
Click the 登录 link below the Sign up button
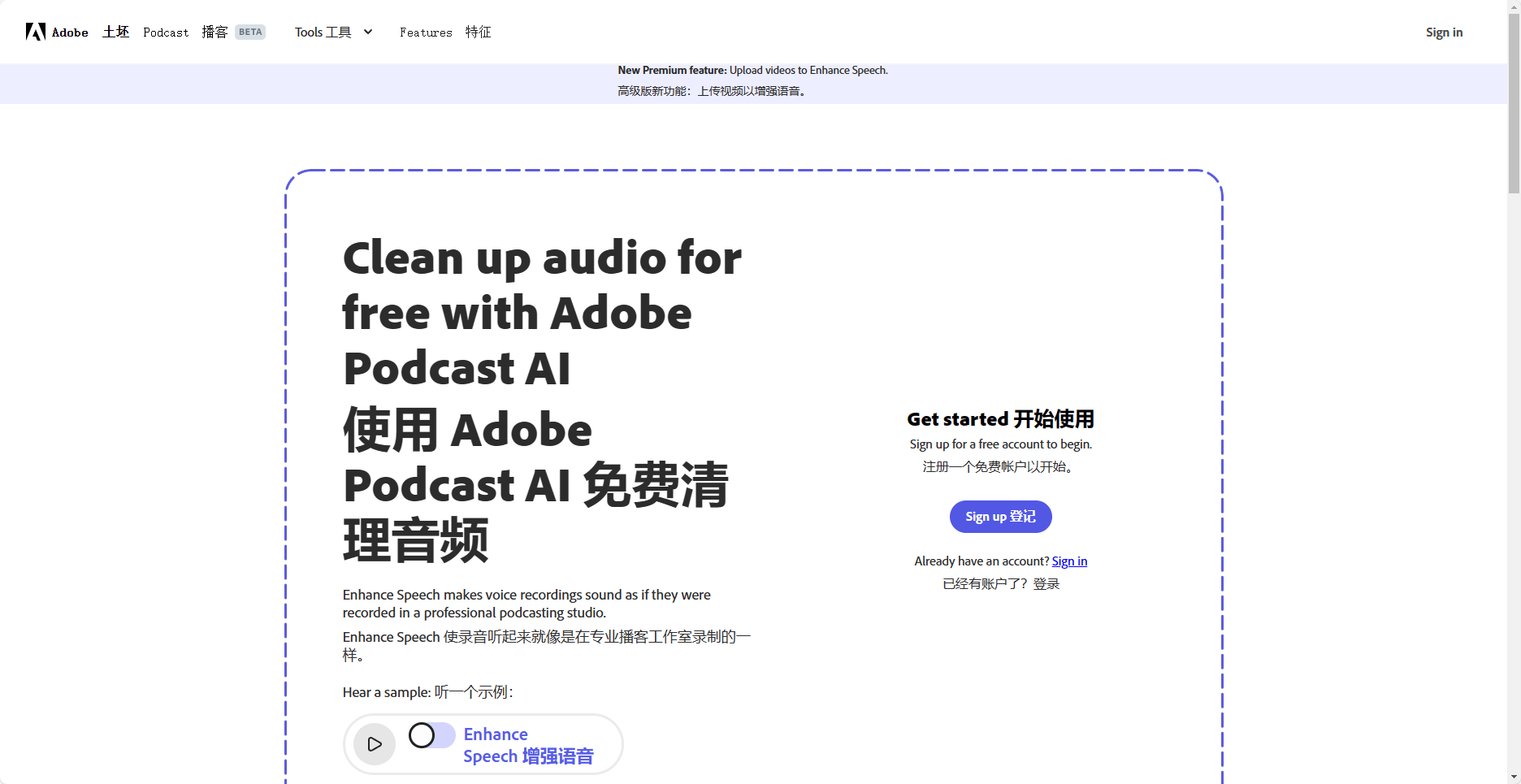pyautogui.click(x=1047, y=583)
